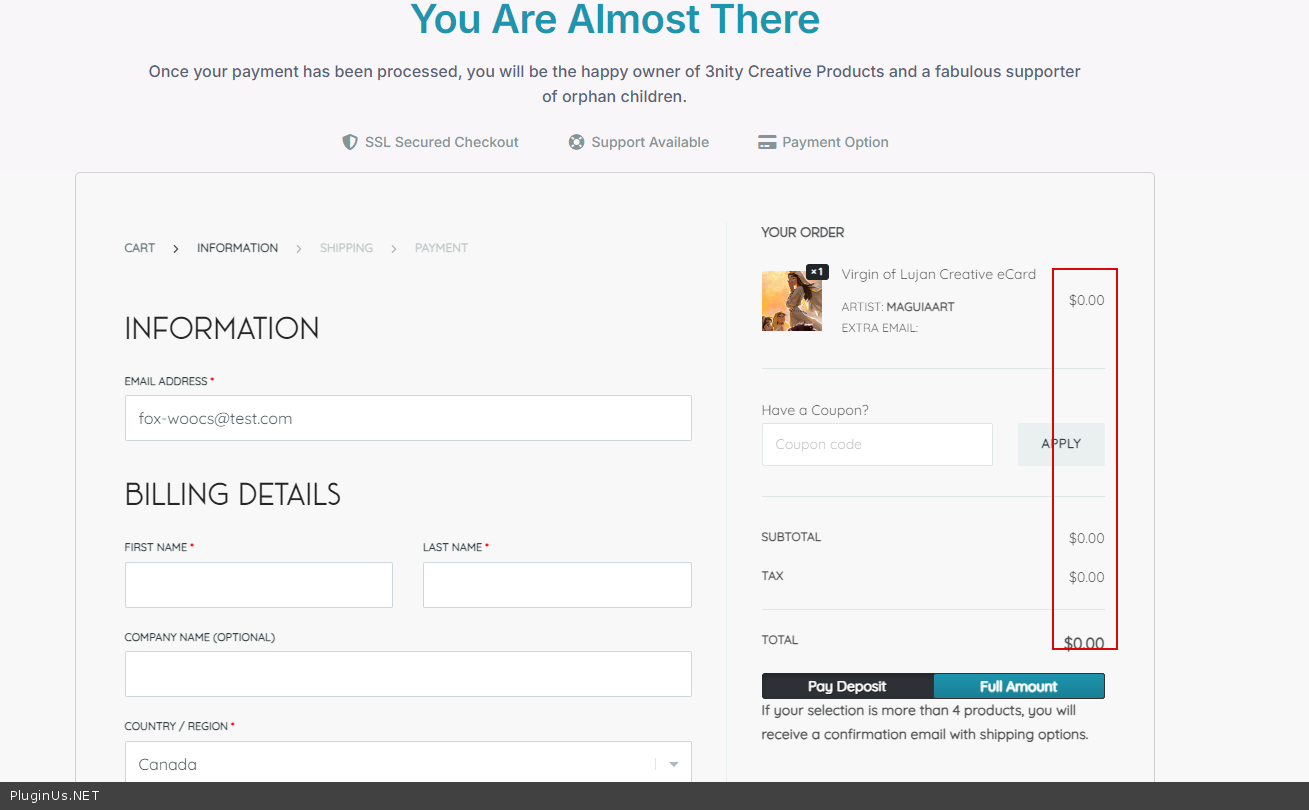Image resolution: width=1309 pixels, height=810 pixels.
Task: Select the Information breadcrumb step
Action: click(237, 248)
